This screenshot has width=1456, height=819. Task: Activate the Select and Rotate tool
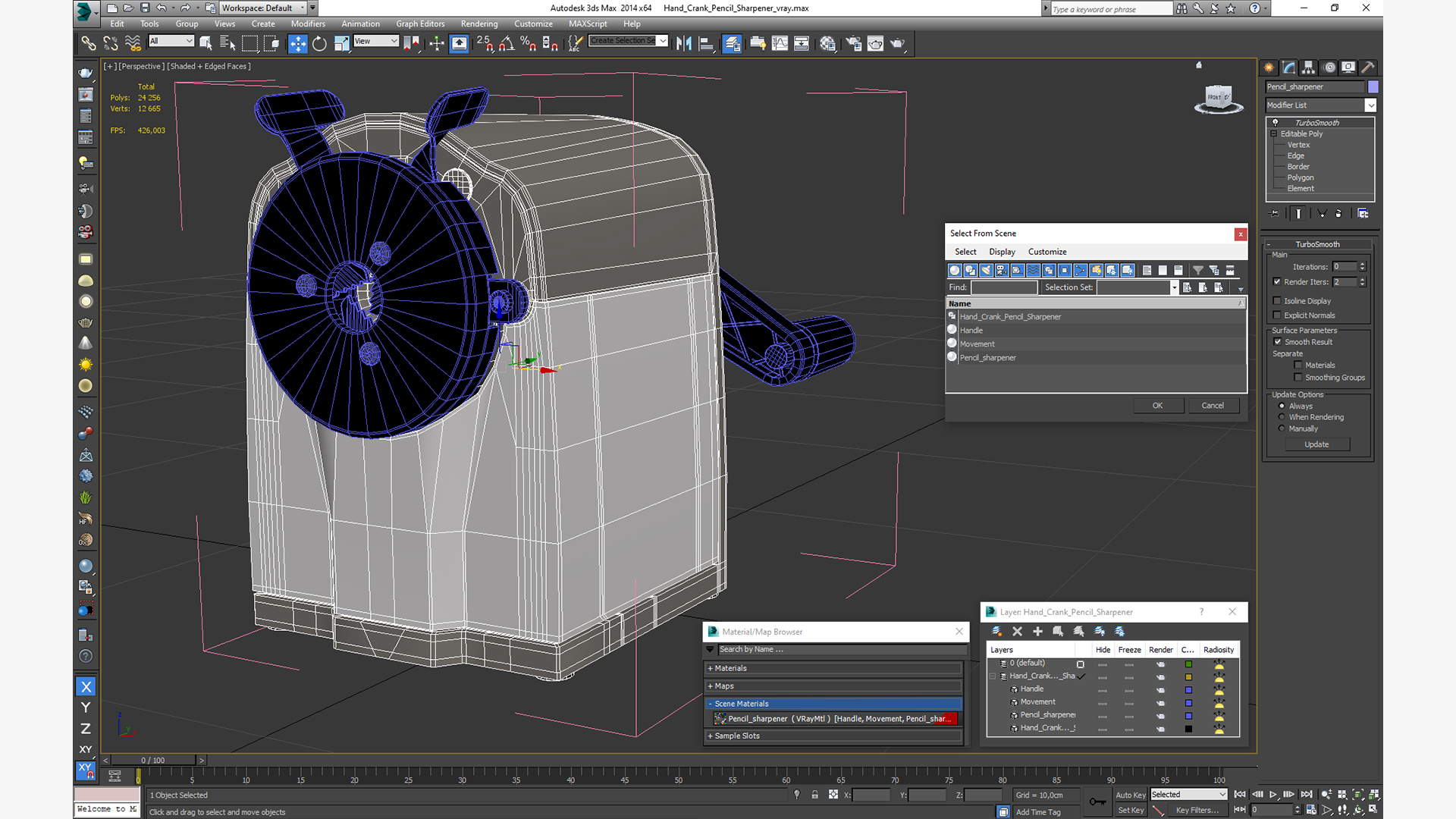click(x=319, y=44)
